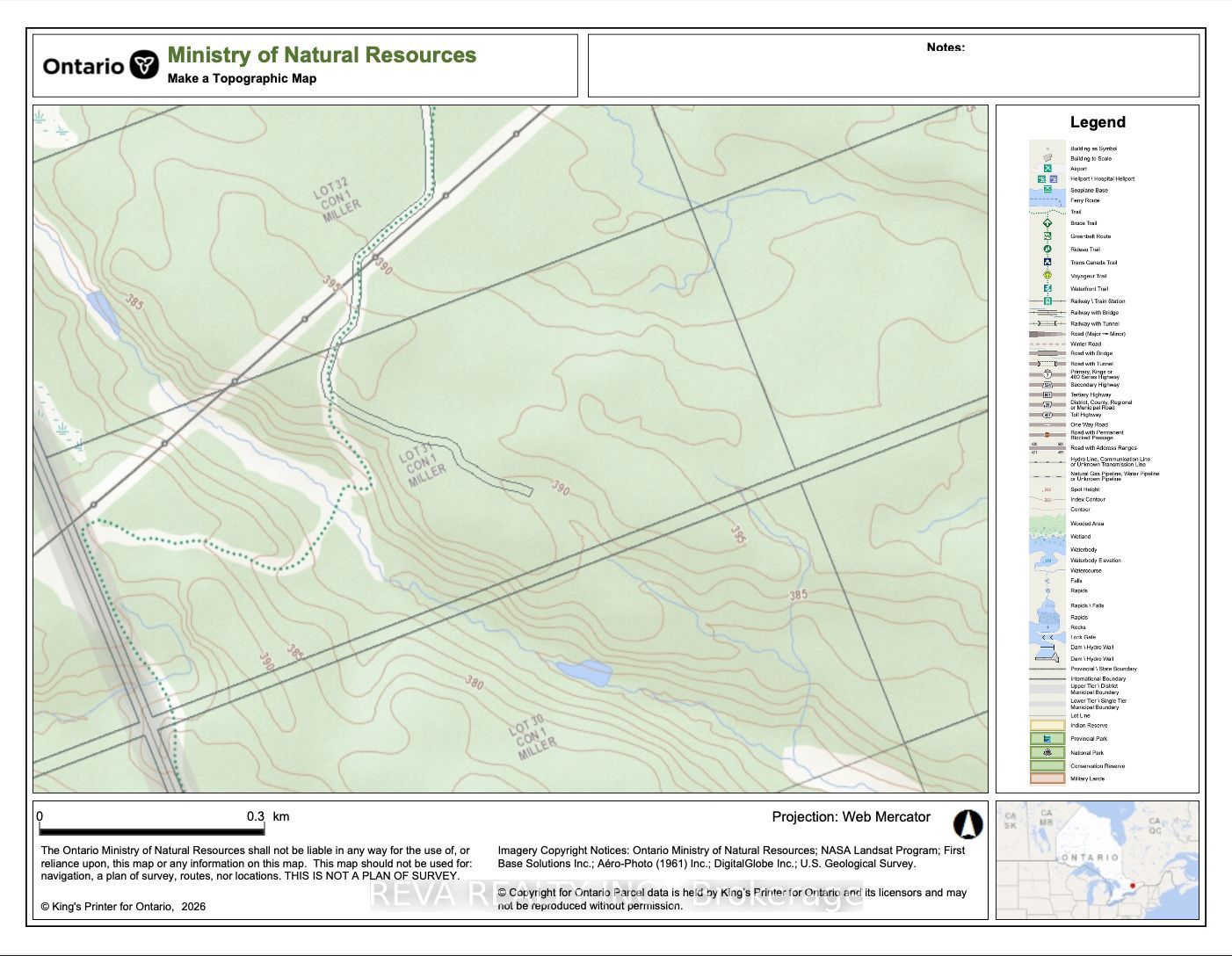Viewport: 1232px width, 956px height.
Task: Click inside the Notes box
Action: 893,72
